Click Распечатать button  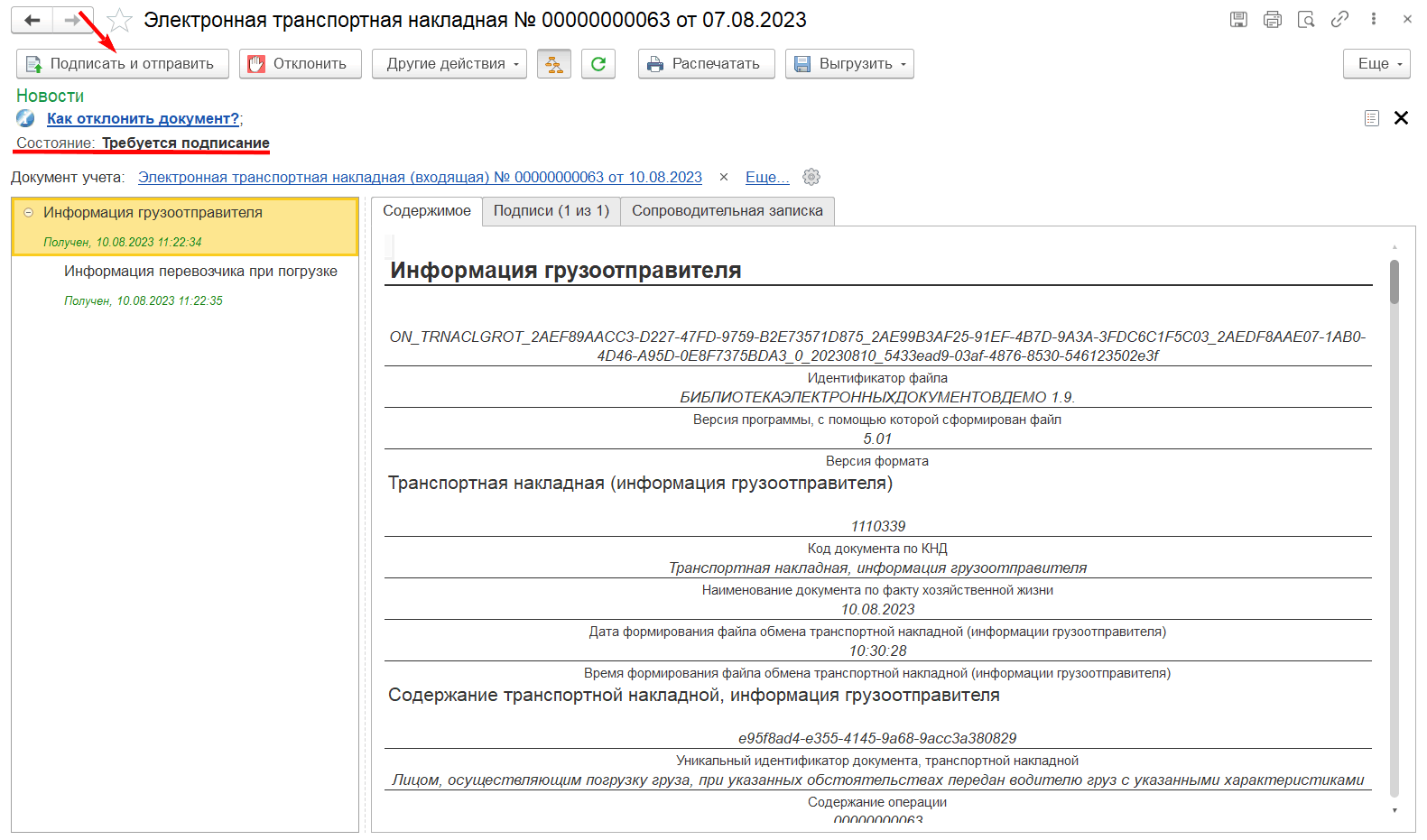(x=707, y=64)
